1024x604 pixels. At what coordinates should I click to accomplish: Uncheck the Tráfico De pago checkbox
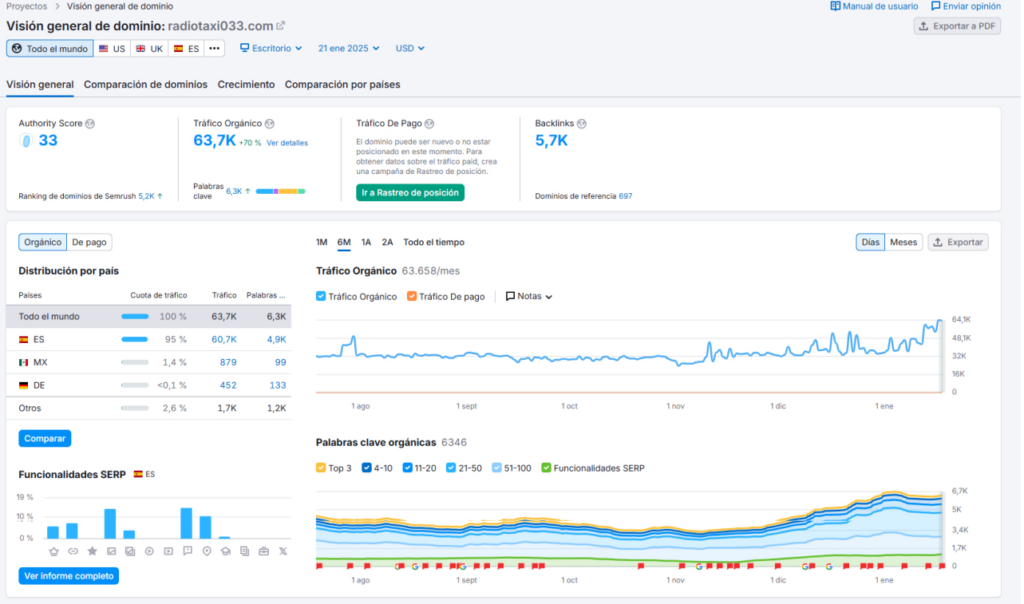click(x=411, y=296)
